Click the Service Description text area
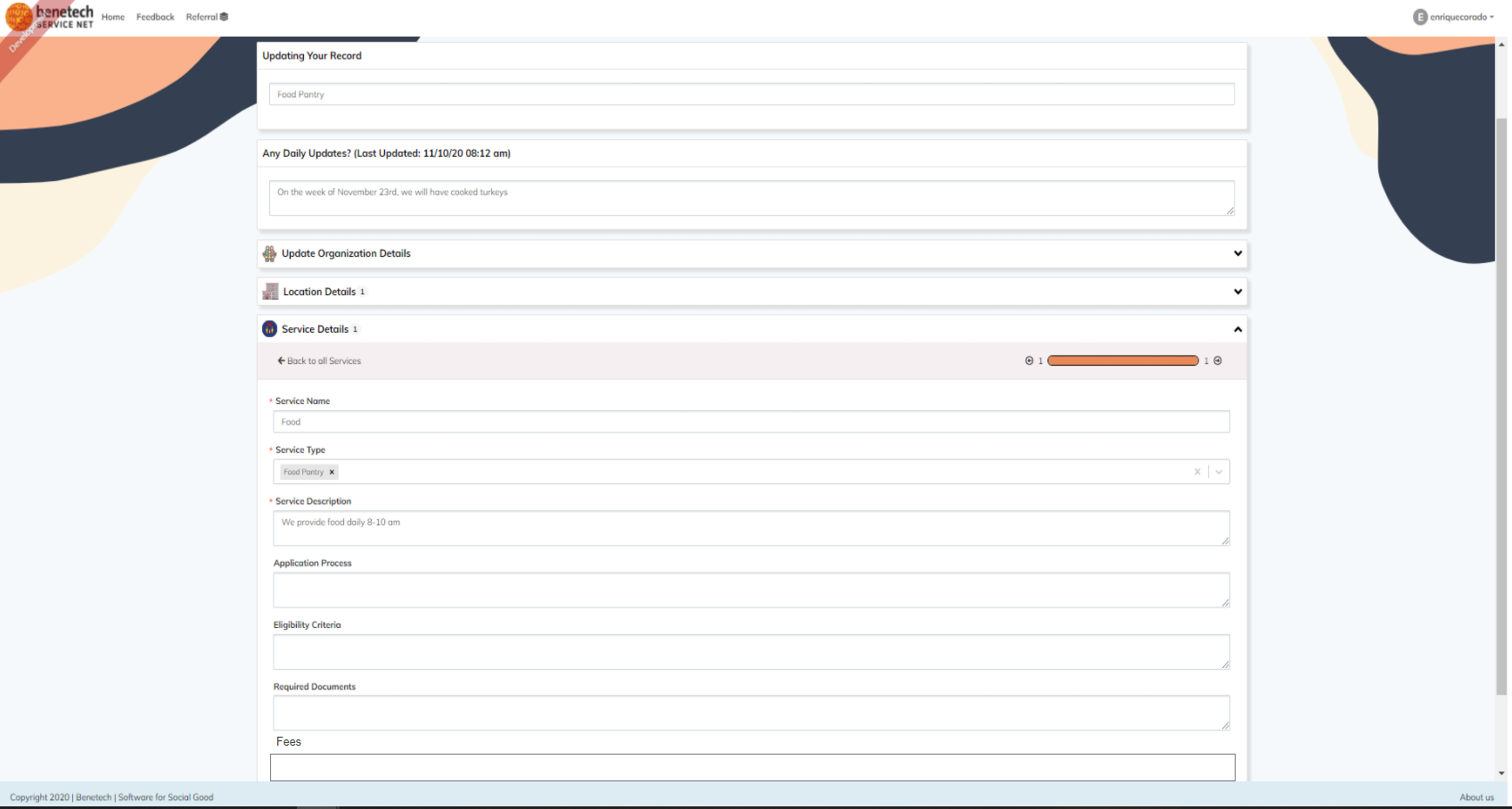Image resolution: width=1512 pixels, height=809 pixels. pyautogui.click(x=752, y=528)
